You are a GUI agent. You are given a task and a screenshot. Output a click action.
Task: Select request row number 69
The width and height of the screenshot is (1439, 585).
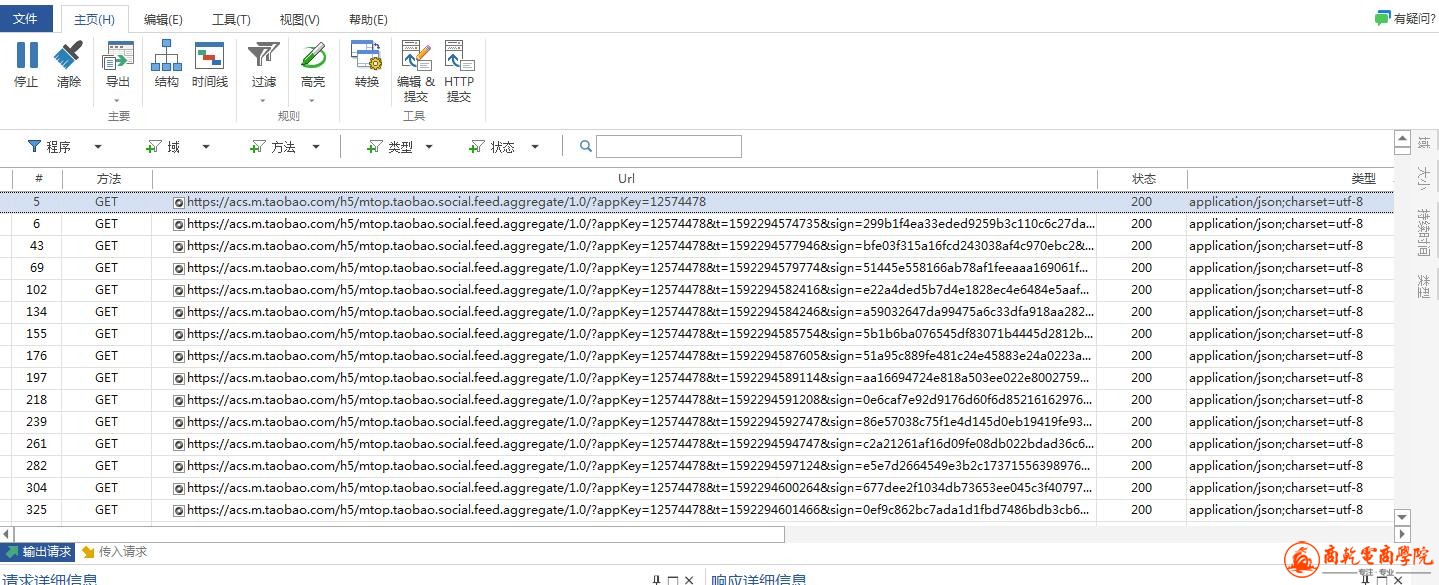click(696, 268)
